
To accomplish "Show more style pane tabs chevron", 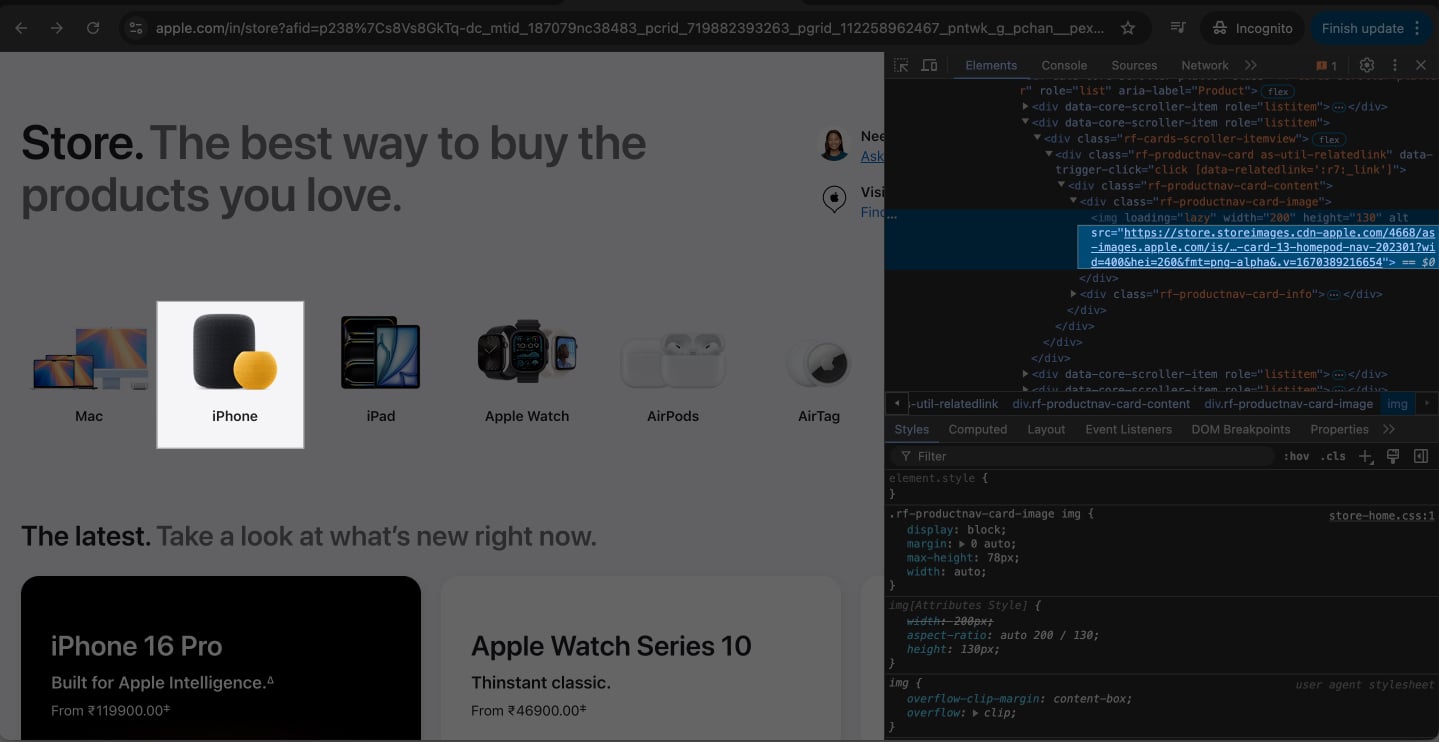I will click(1389, 429).
